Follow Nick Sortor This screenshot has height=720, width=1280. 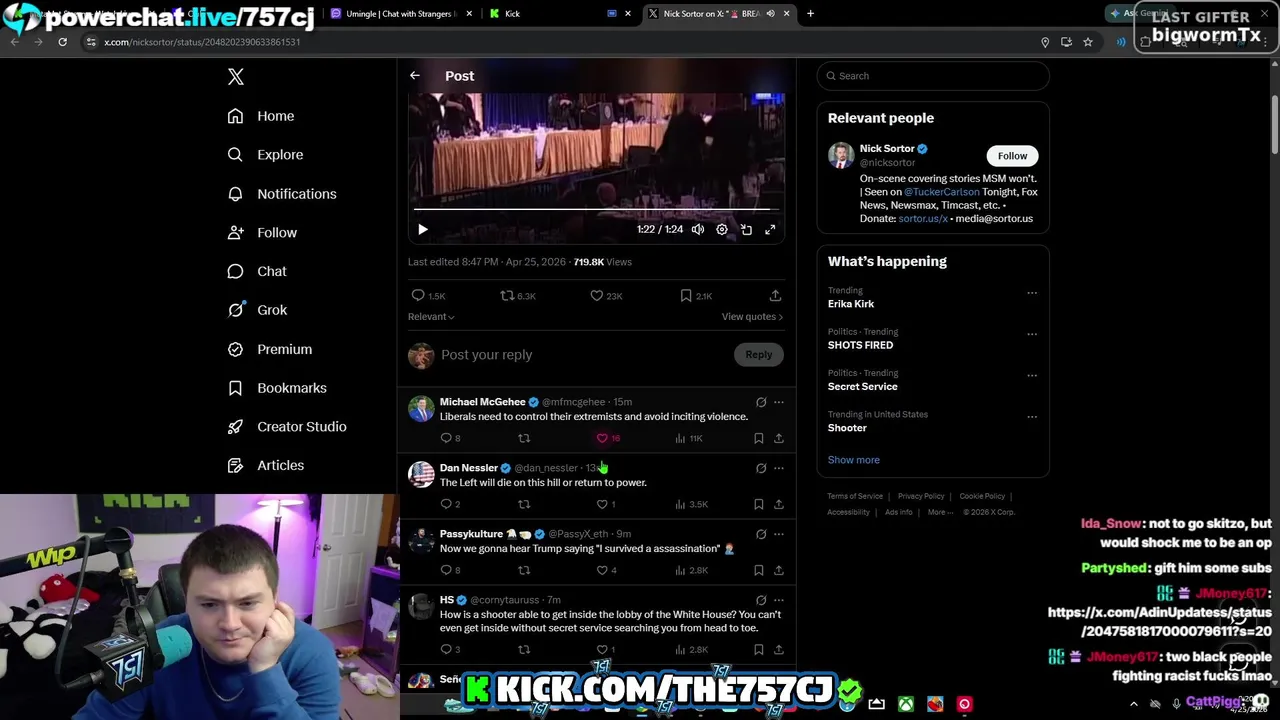(1012, 156)
